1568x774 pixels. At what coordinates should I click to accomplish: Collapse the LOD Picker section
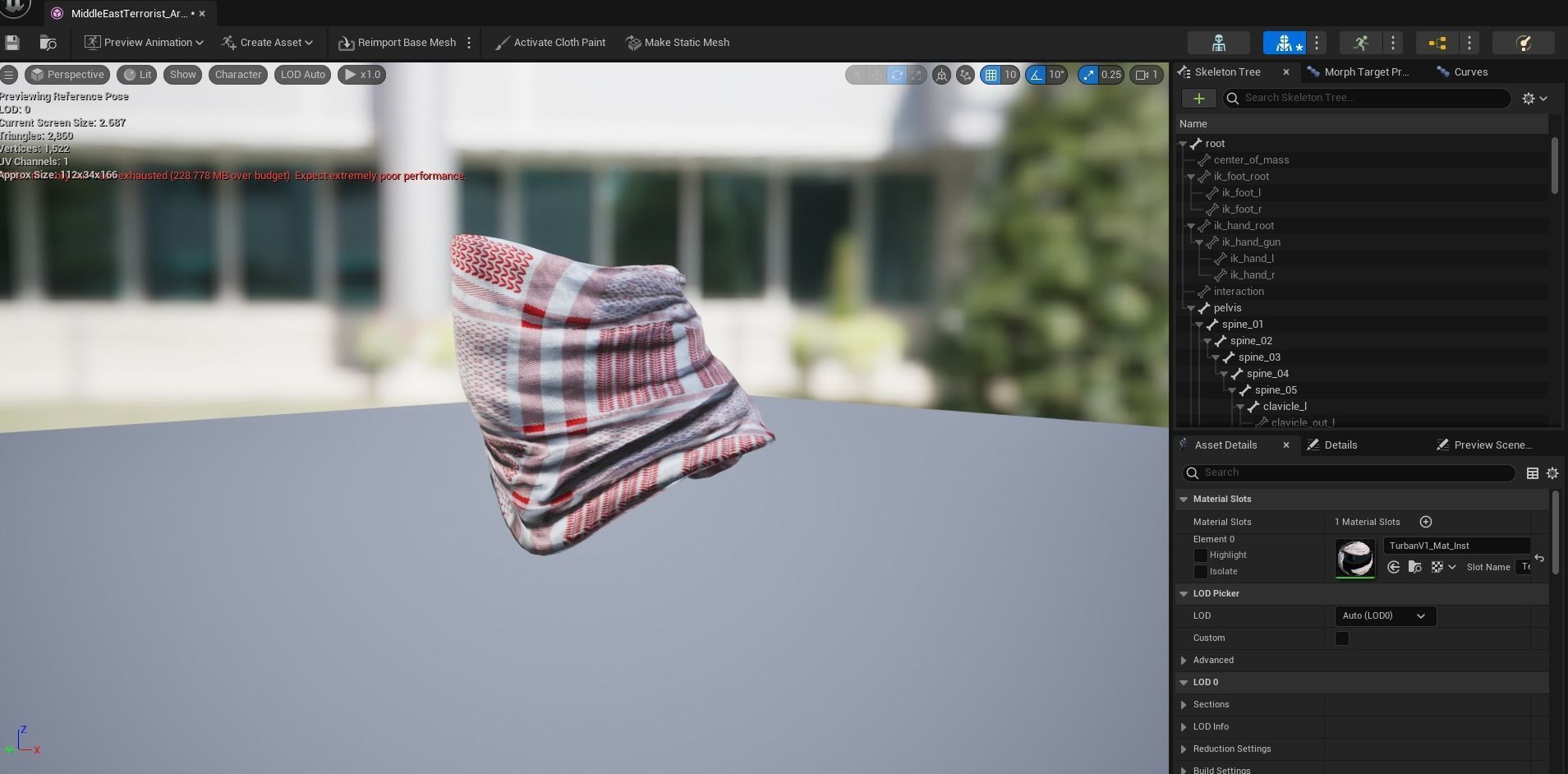1184,594
